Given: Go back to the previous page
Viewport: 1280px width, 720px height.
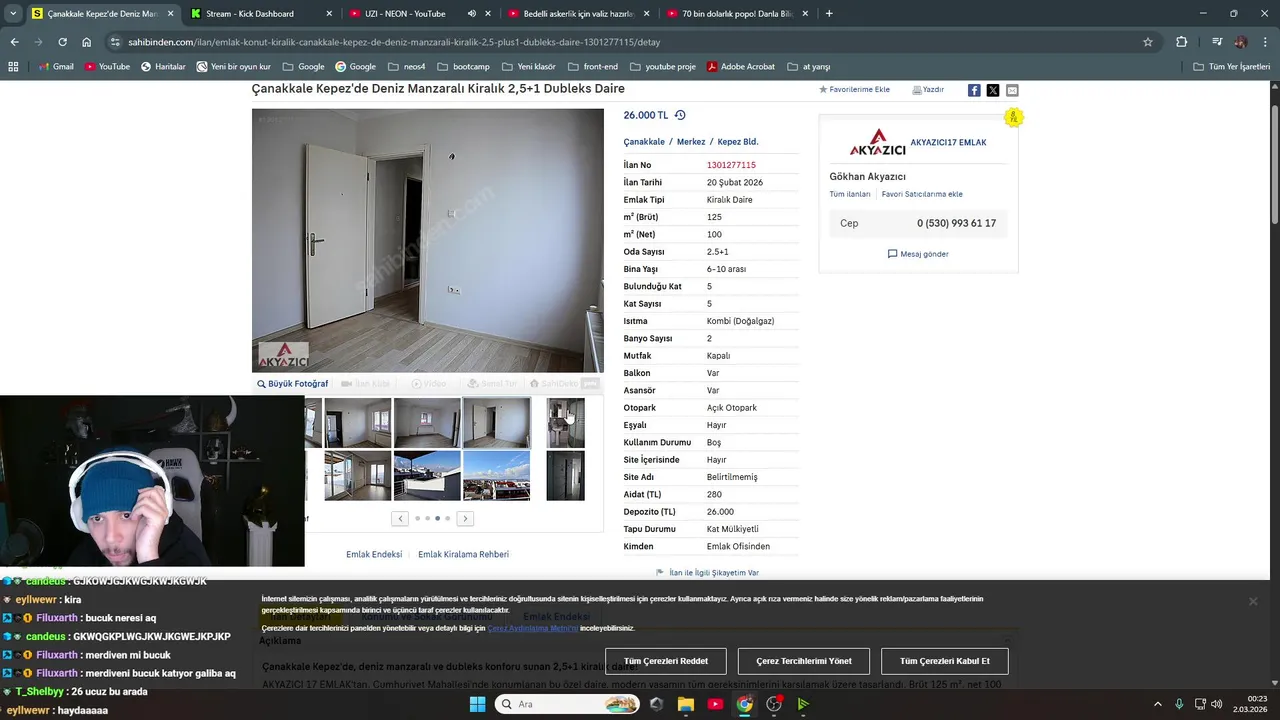Looking at the screenshot, I should [x=14, y=42].
